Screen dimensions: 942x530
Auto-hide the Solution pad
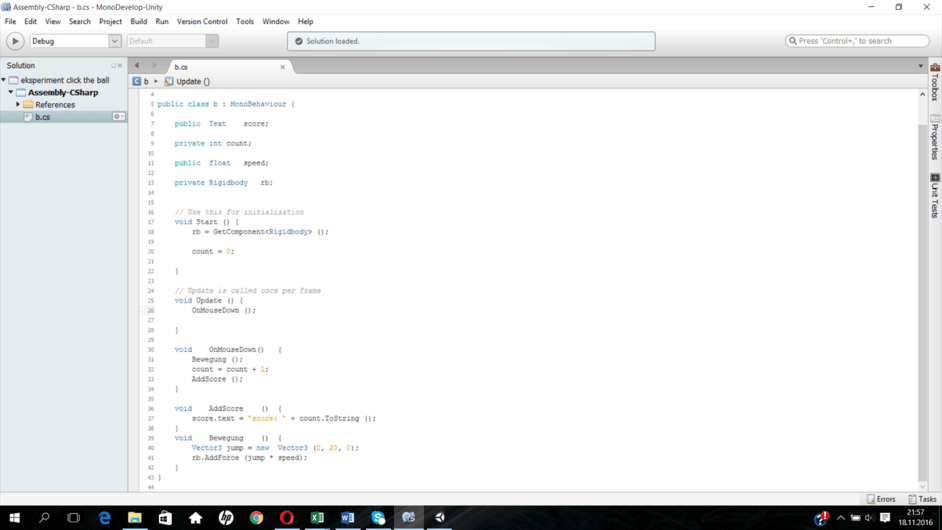[114, 65]
